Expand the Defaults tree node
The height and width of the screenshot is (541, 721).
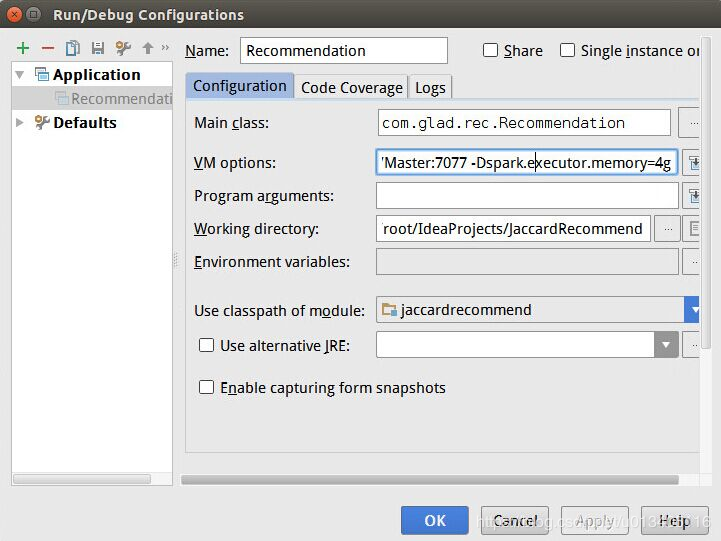coord(21,122)
